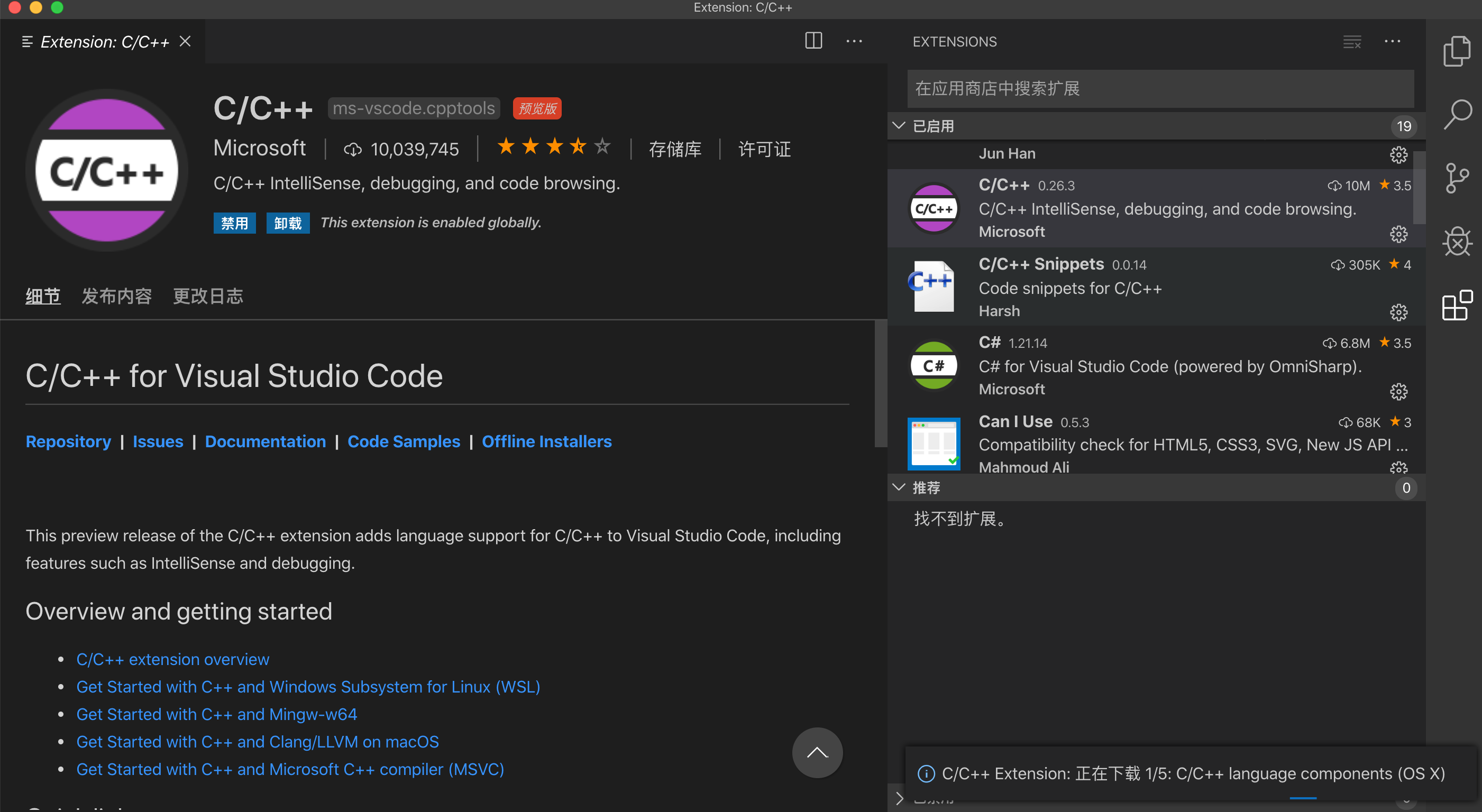Open the Explorer view in activity bar
The width and height of the screenshot is (1482, 812).
[1457, 51]
